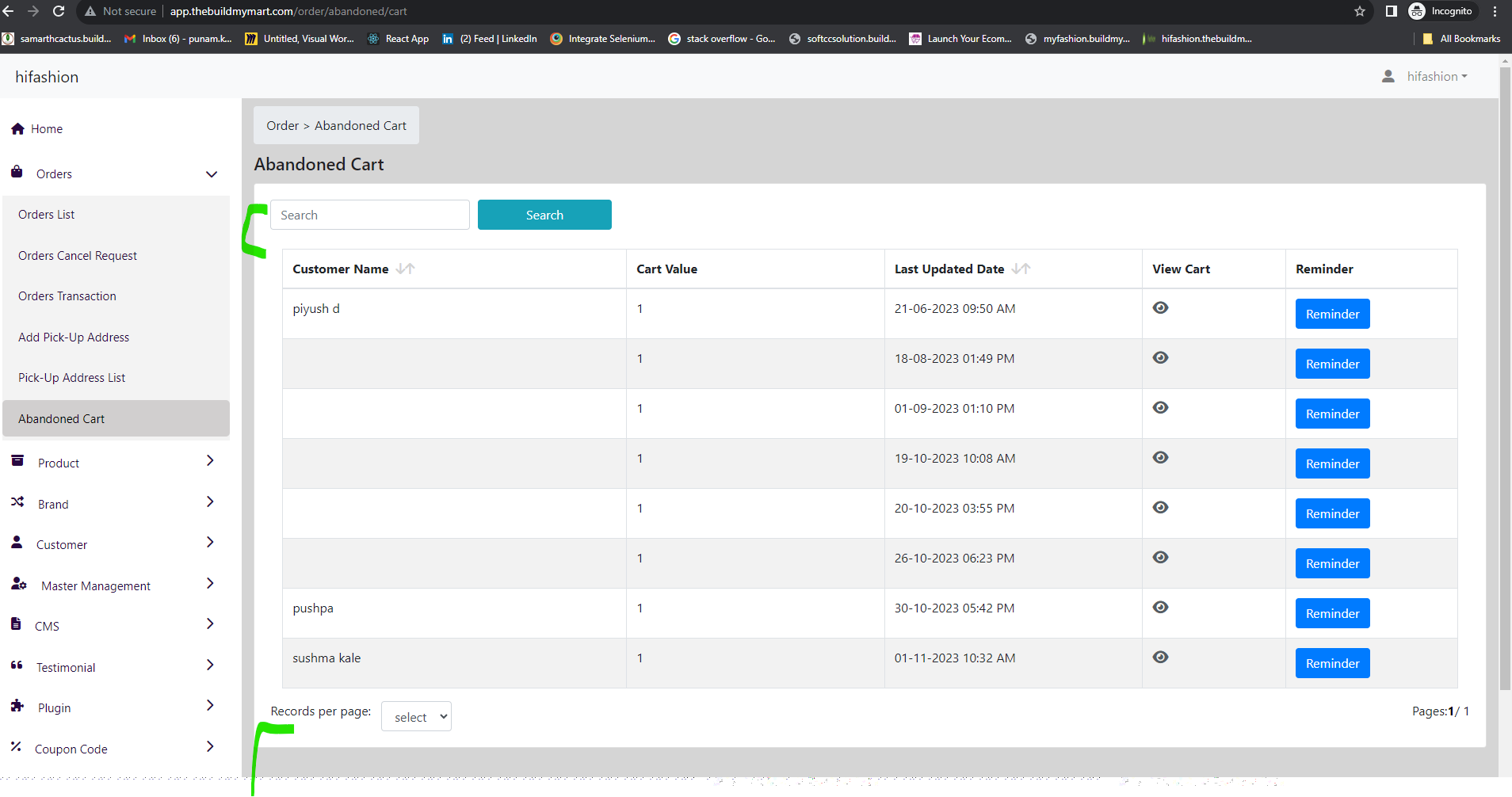View cart for pushpa row
This screenshot has width=1512, height=797.
pos(1161,608)
